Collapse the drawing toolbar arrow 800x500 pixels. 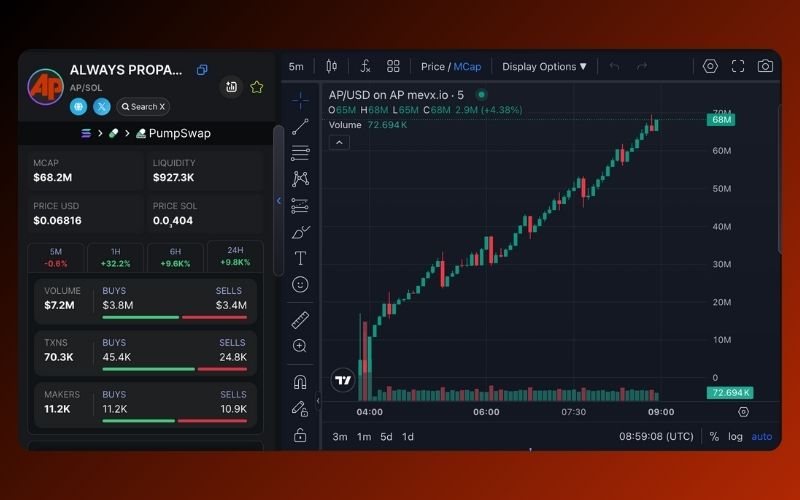[318, 401]
